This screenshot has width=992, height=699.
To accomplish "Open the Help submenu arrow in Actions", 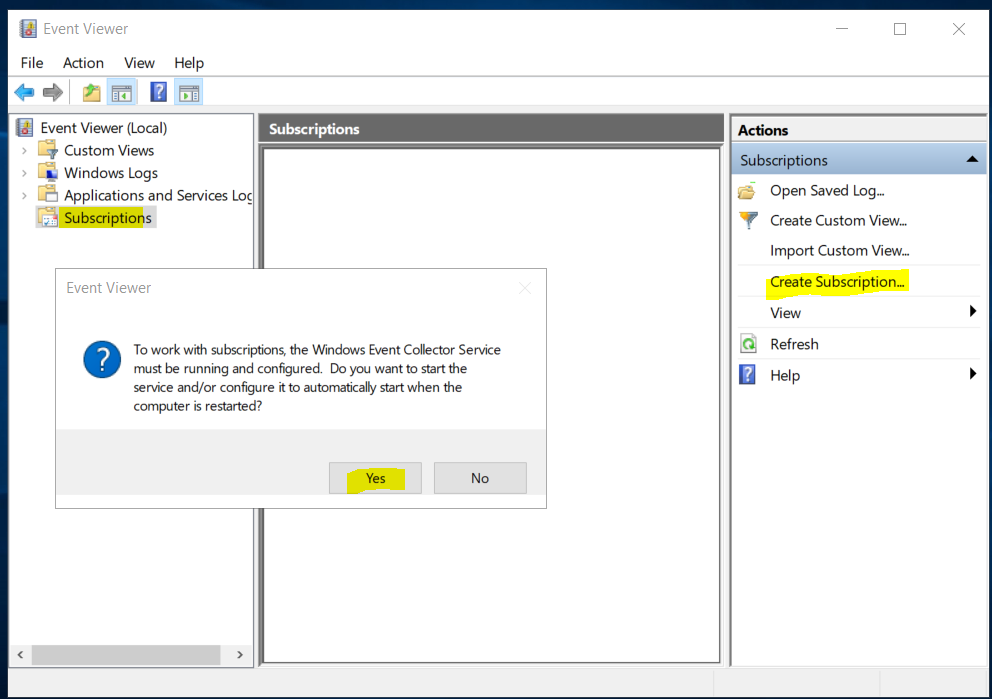I will (x=972, y=374).
